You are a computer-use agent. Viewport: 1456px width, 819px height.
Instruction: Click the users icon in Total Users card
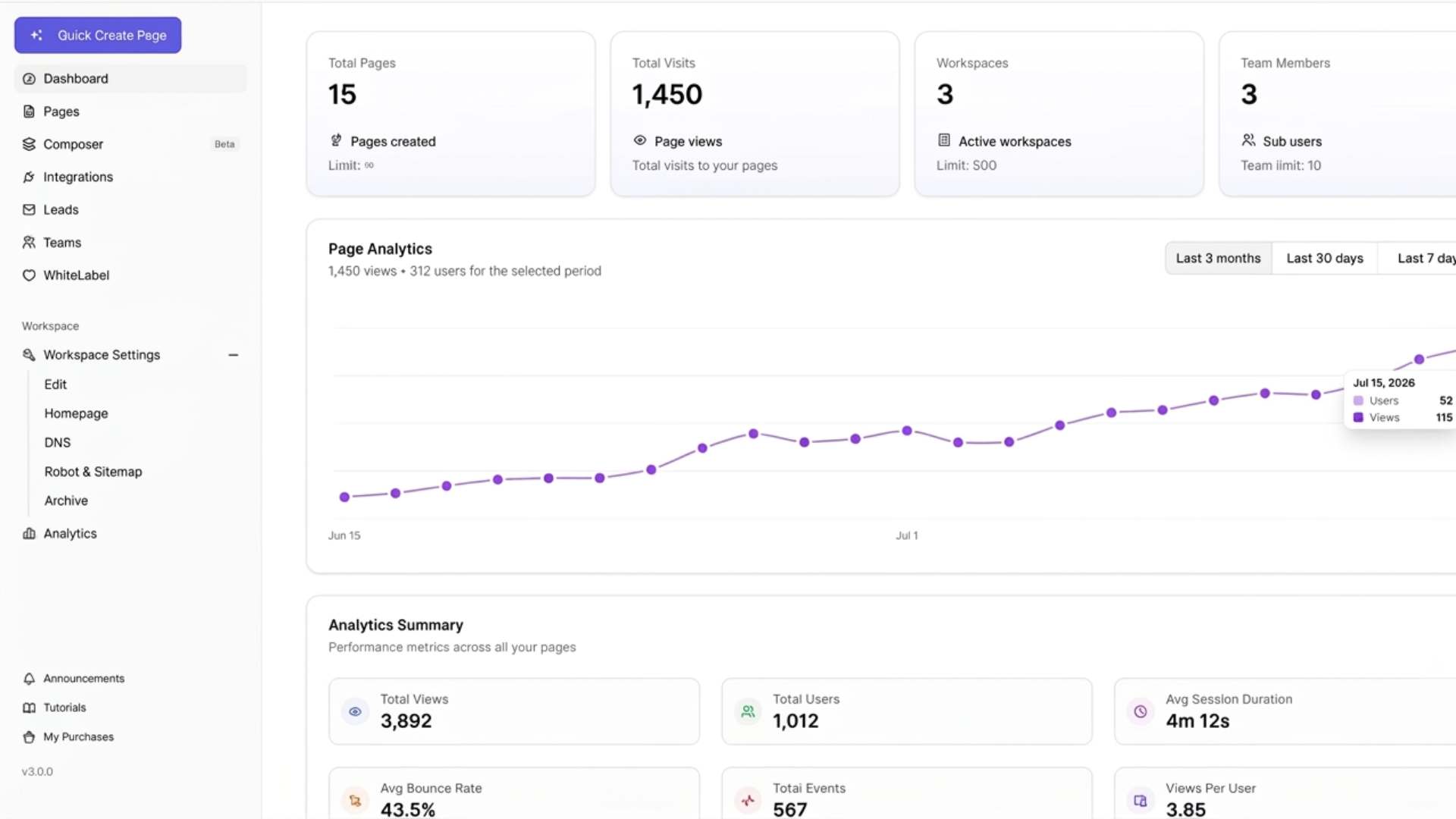(x=748, y=711)
